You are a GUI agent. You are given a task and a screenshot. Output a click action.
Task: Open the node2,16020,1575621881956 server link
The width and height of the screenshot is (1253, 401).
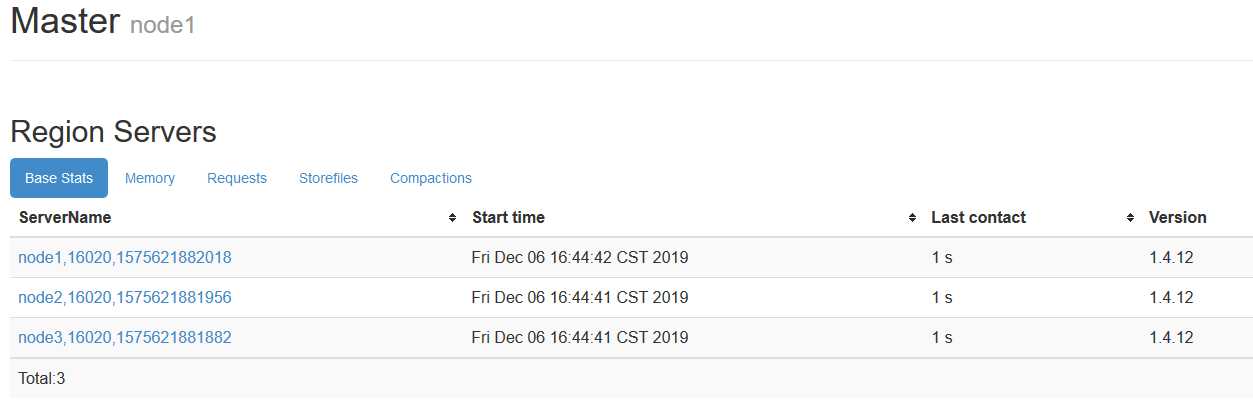coord(125,298)
